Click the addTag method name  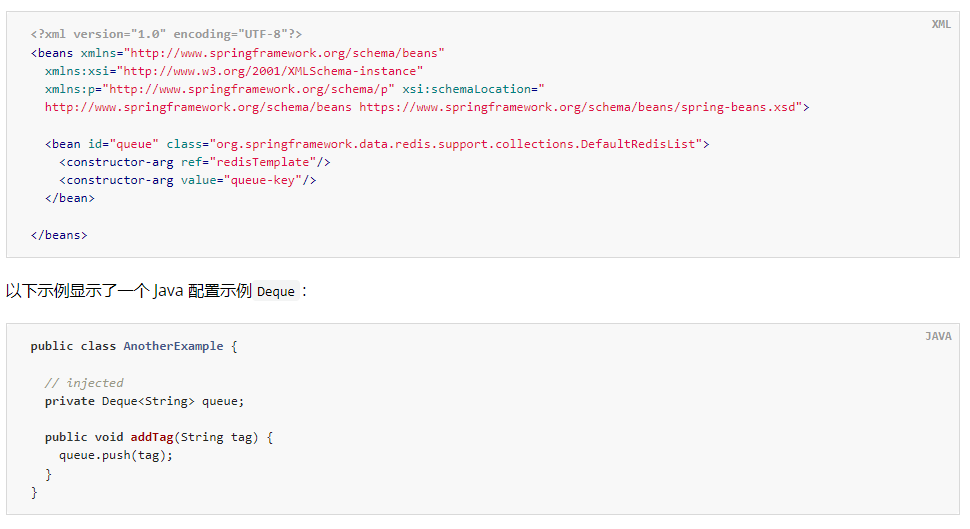(x=152, y=437)
